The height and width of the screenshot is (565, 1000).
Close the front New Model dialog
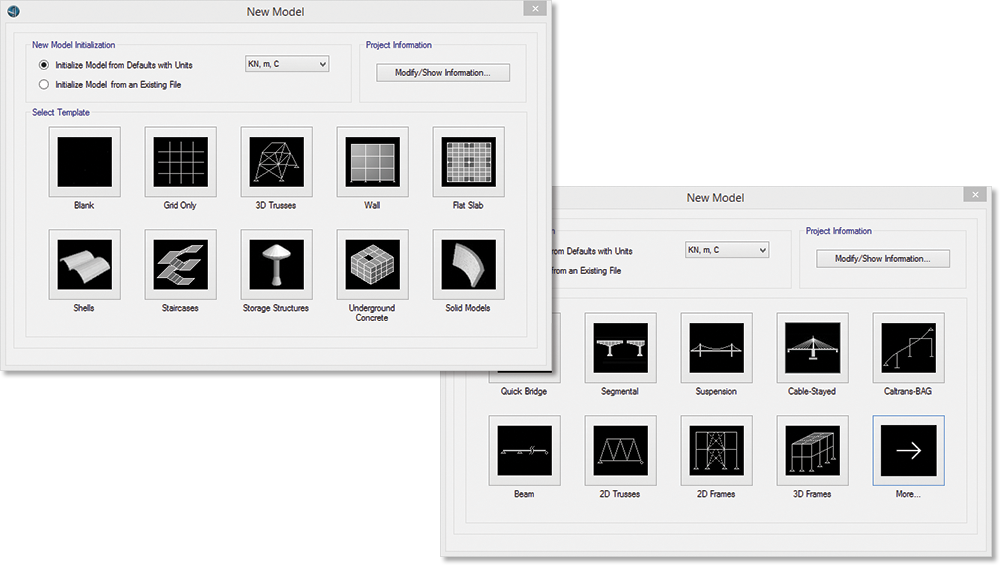(x=975, y=195)
